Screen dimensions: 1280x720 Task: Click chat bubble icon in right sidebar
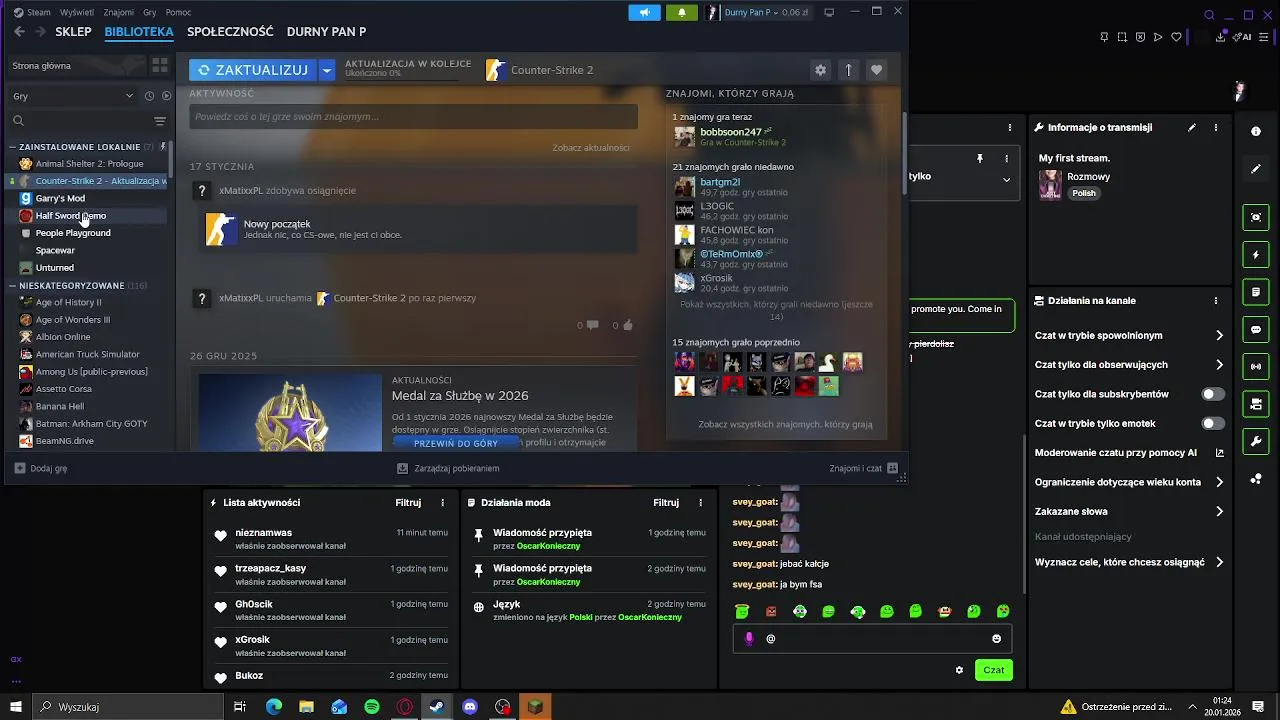1256,330
